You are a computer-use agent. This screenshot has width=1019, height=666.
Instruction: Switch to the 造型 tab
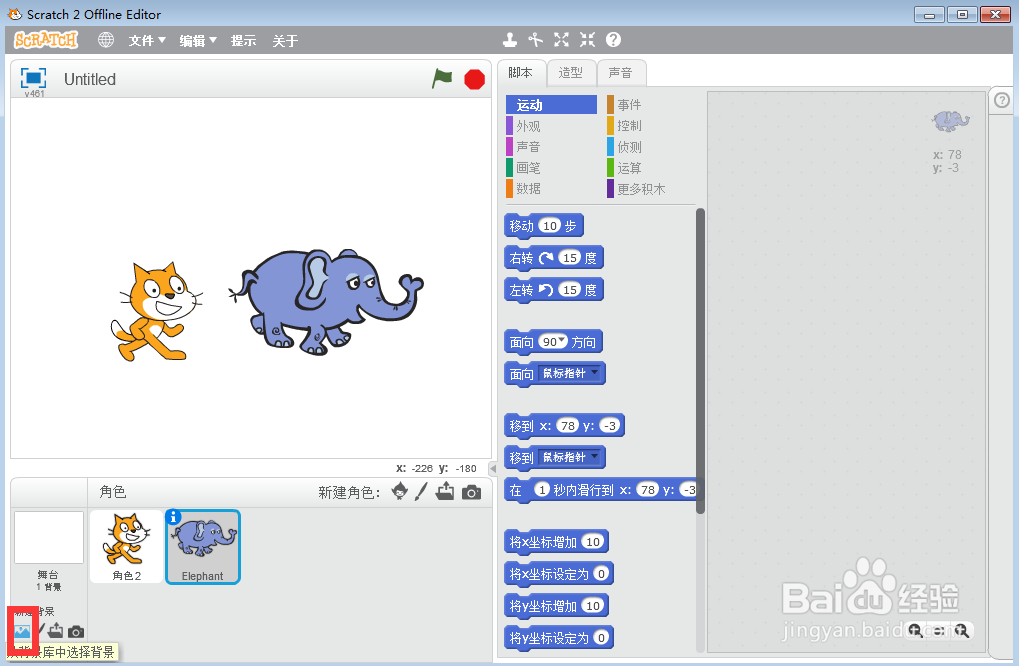click(x=571, y=73)
